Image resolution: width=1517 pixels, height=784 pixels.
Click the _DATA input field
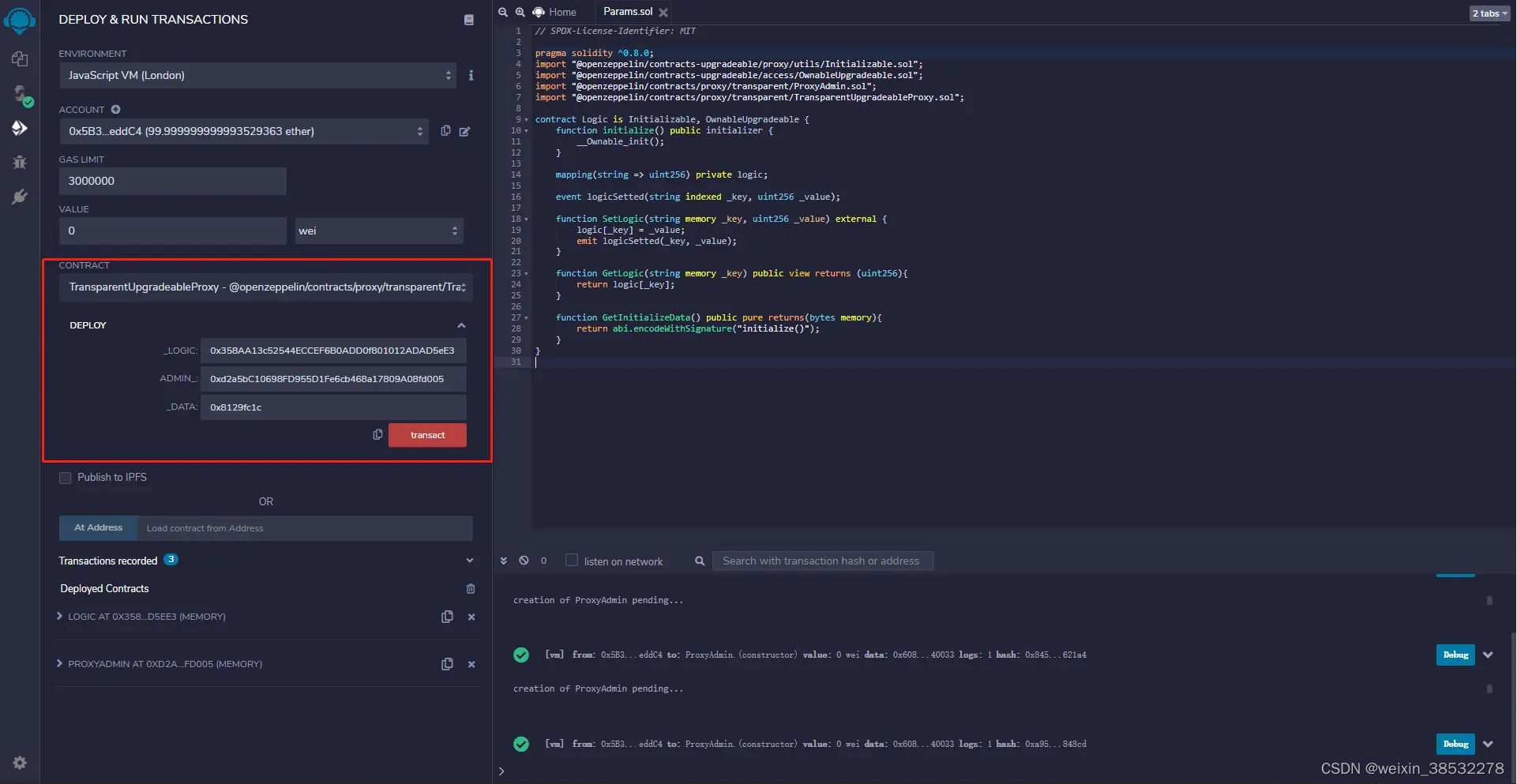[333, 407]
